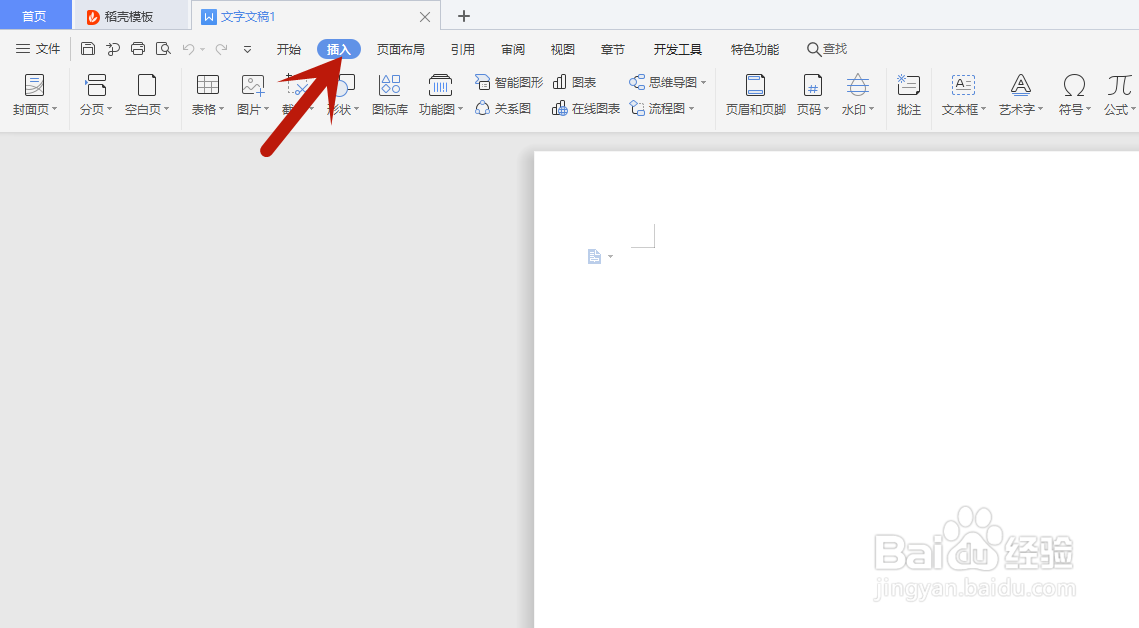1139x628 pixels.
Task: Switch to the 页面布局 ribbon tab
Action: (400, 48)
